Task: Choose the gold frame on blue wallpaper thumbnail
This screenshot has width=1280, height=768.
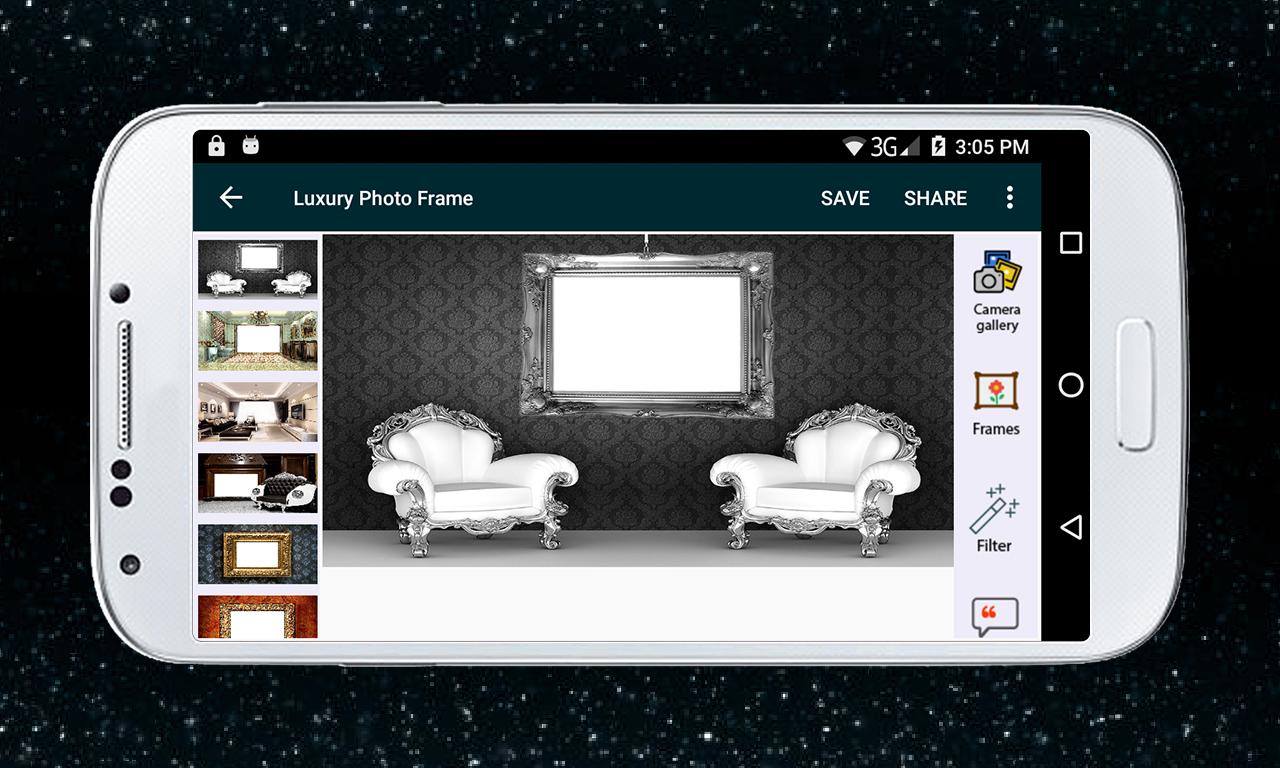Action: 258,554
